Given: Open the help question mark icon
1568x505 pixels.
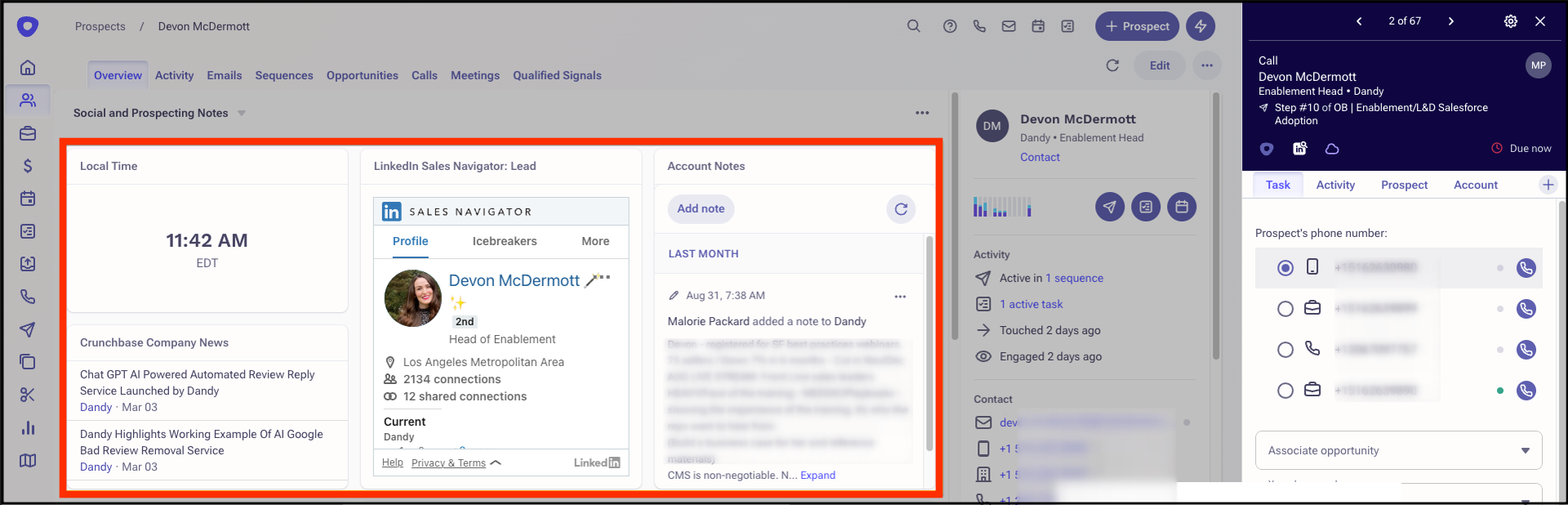Looking at the screenshot, I should 950,26.
